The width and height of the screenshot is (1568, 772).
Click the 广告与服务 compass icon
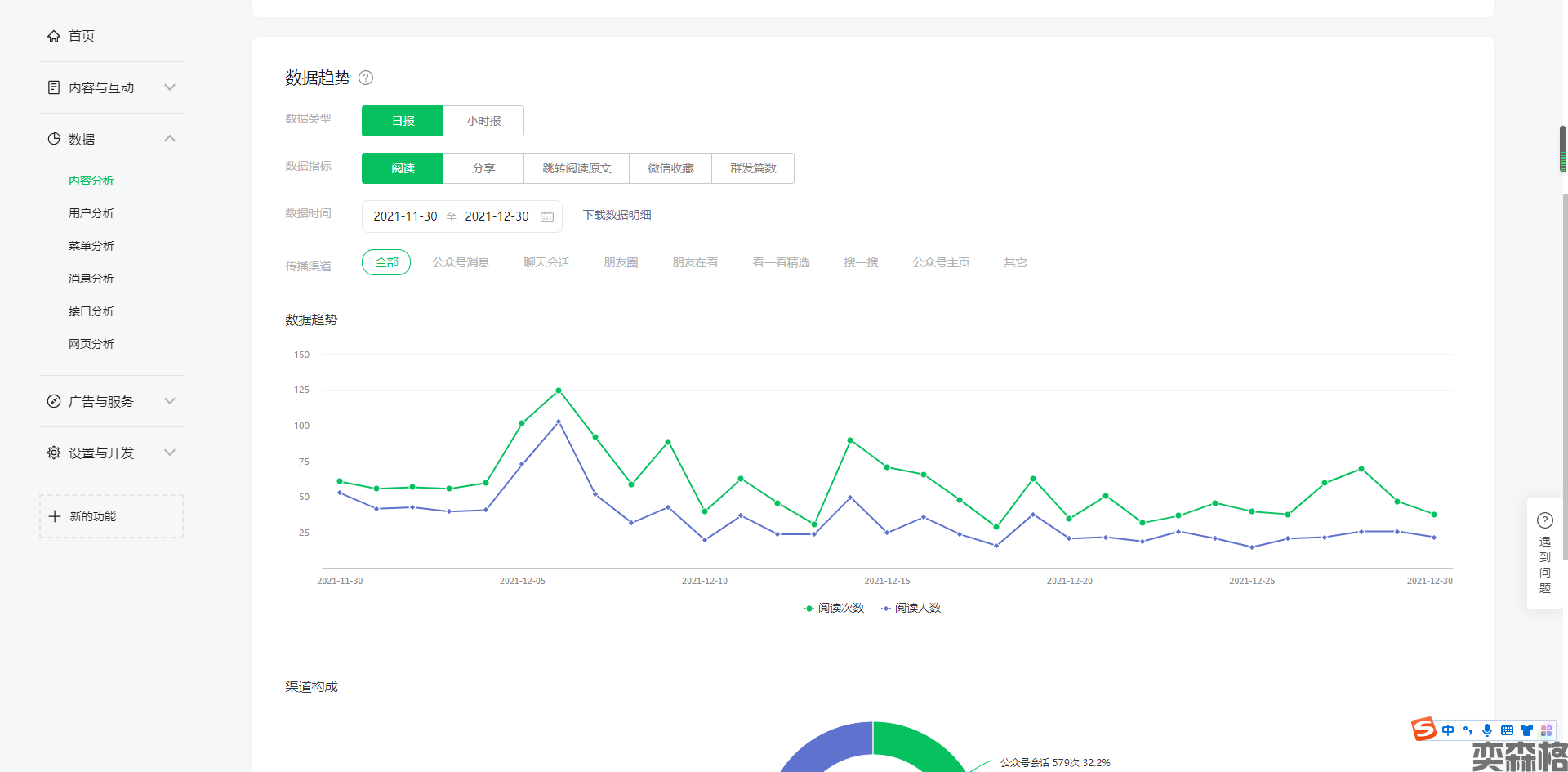54,401
